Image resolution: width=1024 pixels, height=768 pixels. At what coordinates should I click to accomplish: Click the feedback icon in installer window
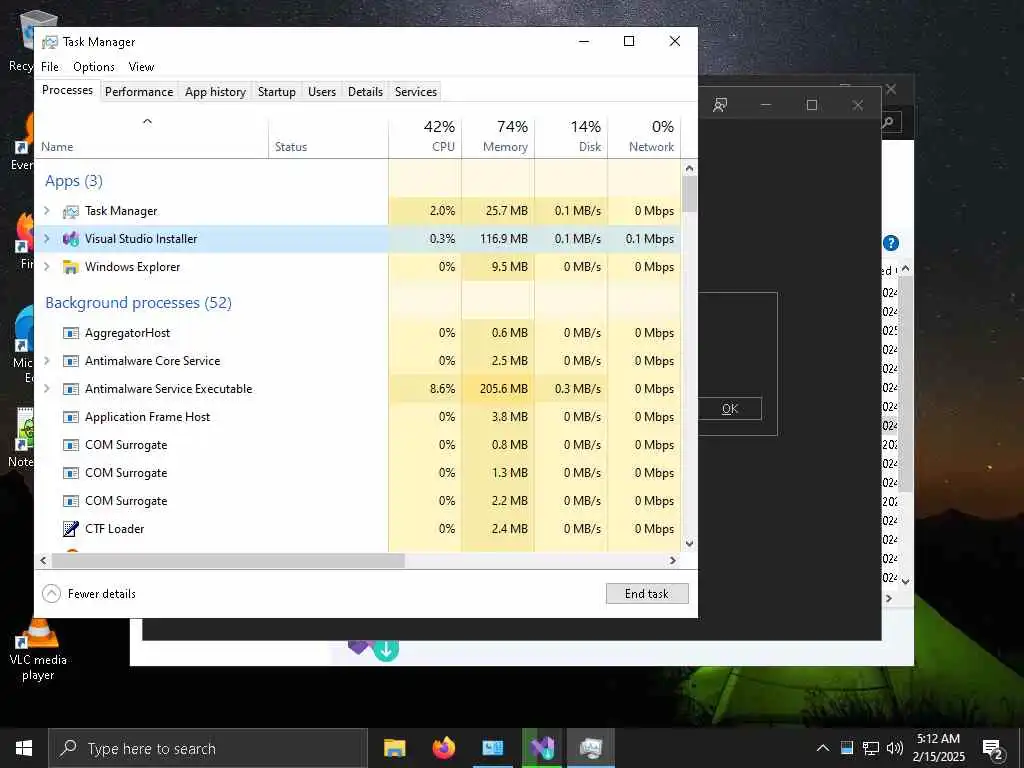[720, 105]
